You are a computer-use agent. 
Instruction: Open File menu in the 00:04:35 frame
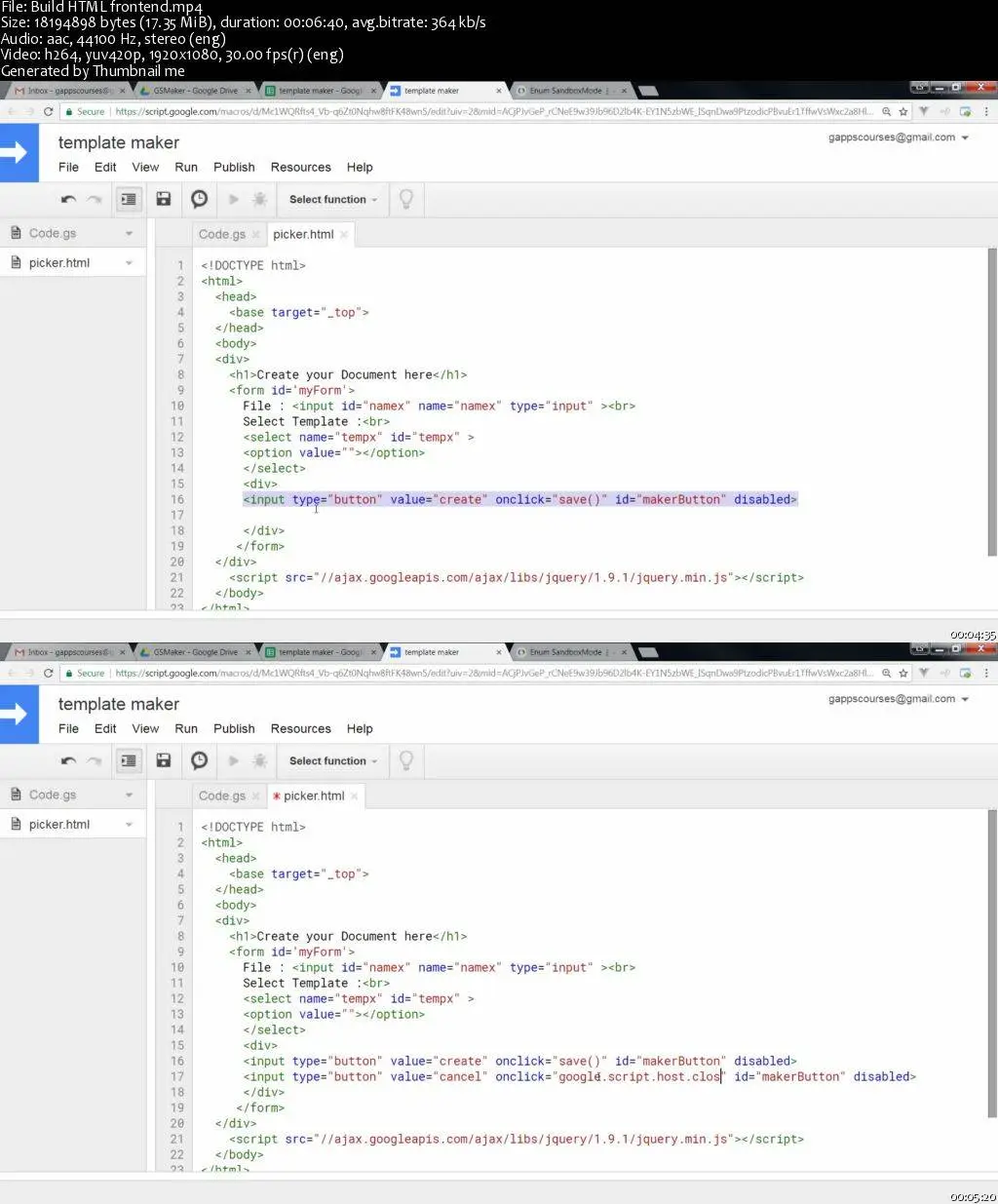68,167
